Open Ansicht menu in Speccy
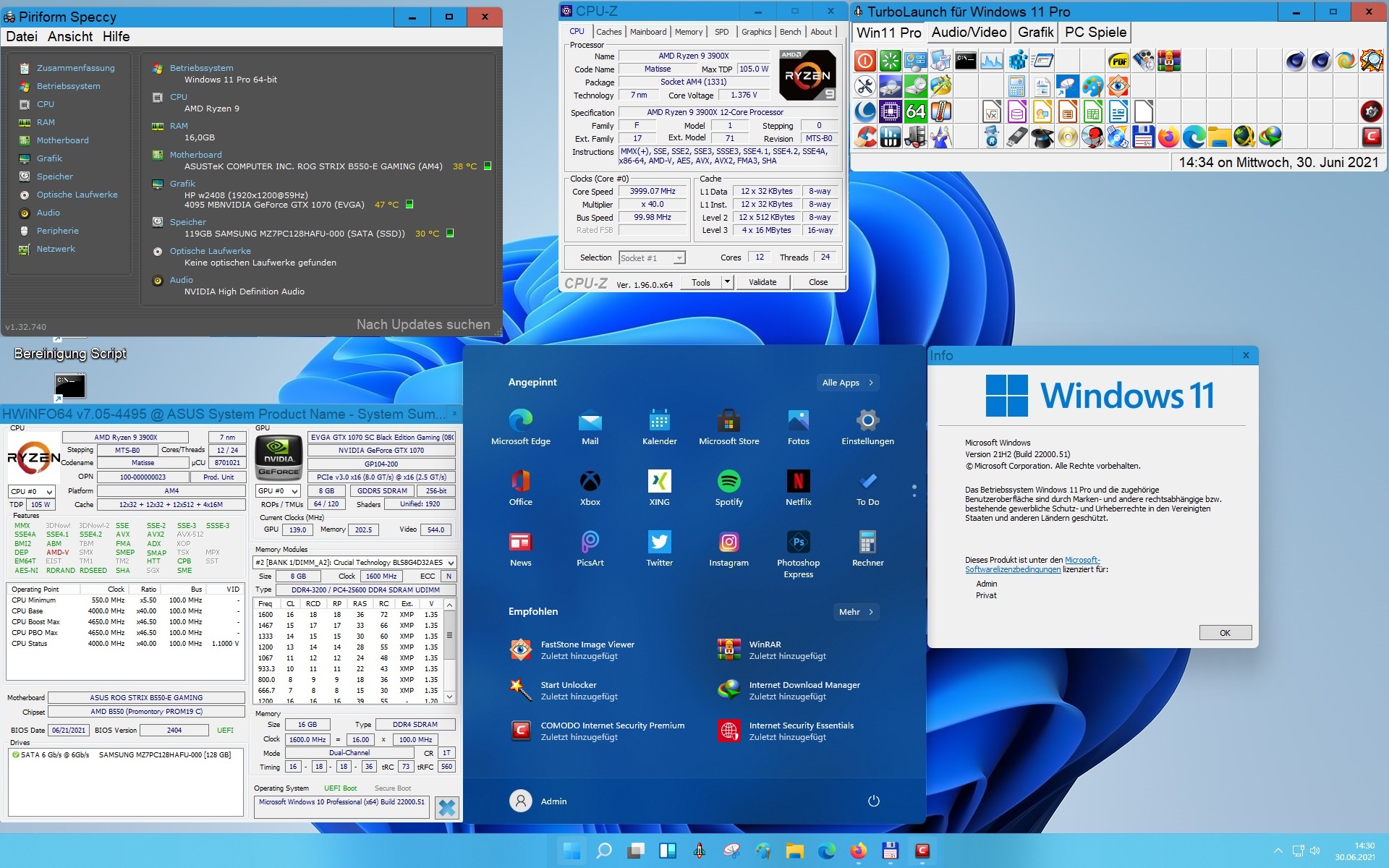This screenshot has height=868, width=1389. pyautogui.click(x=70, y=37)
